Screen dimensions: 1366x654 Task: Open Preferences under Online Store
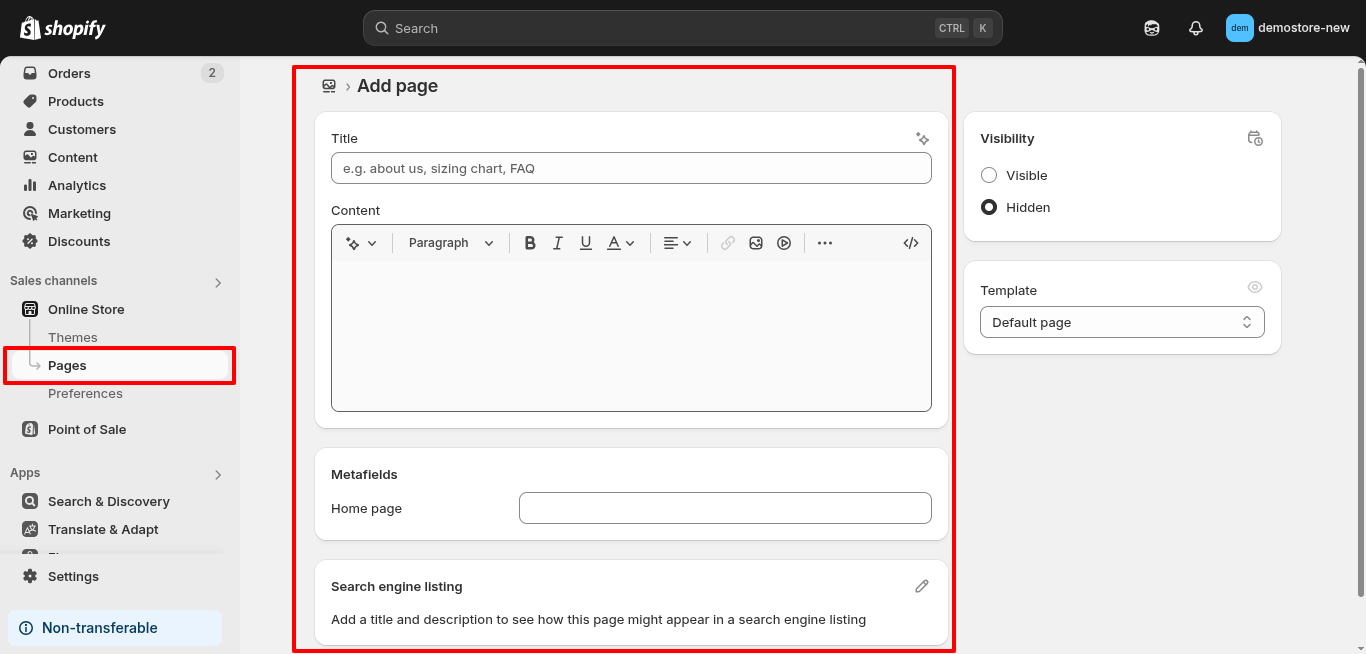85,393
